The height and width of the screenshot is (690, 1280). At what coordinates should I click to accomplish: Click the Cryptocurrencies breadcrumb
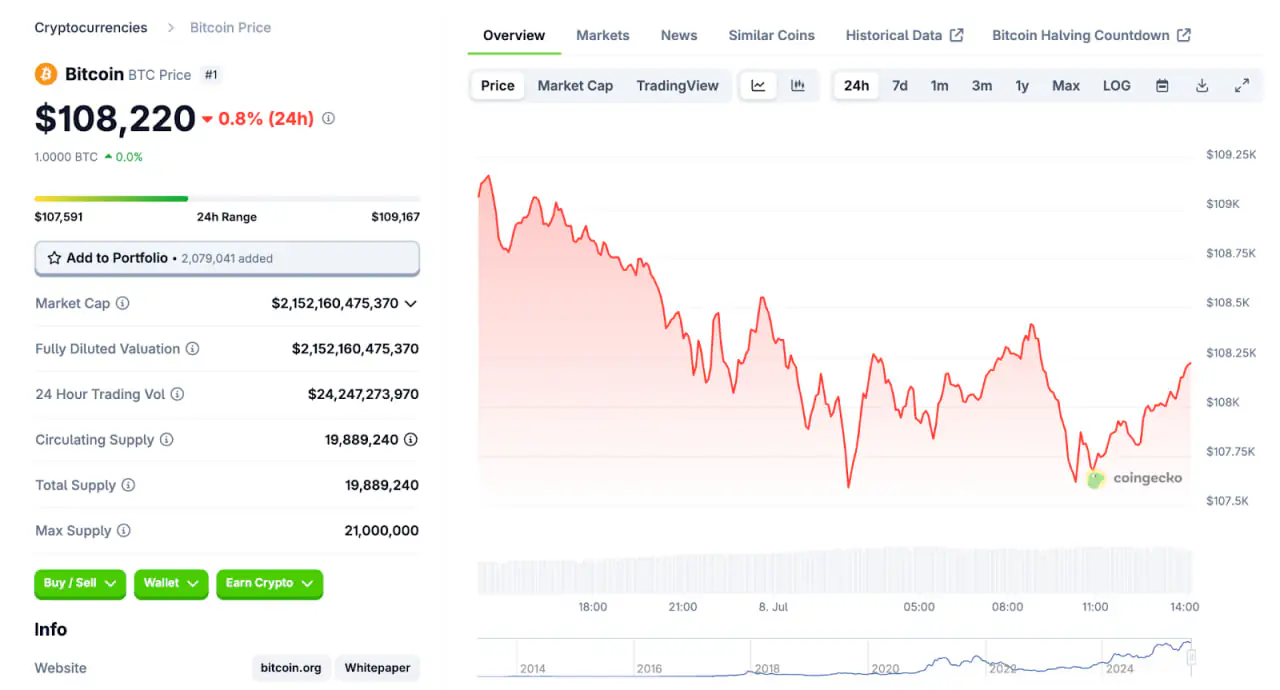[91, 28]
